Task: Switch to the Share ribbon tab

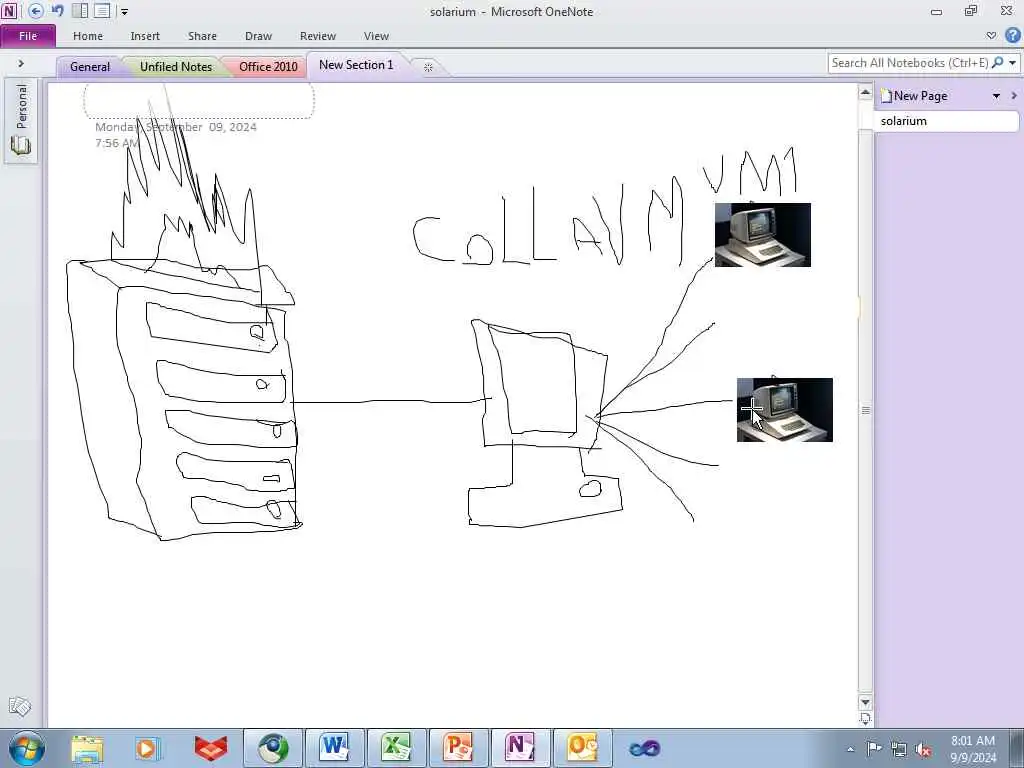Action: [202, 36]
